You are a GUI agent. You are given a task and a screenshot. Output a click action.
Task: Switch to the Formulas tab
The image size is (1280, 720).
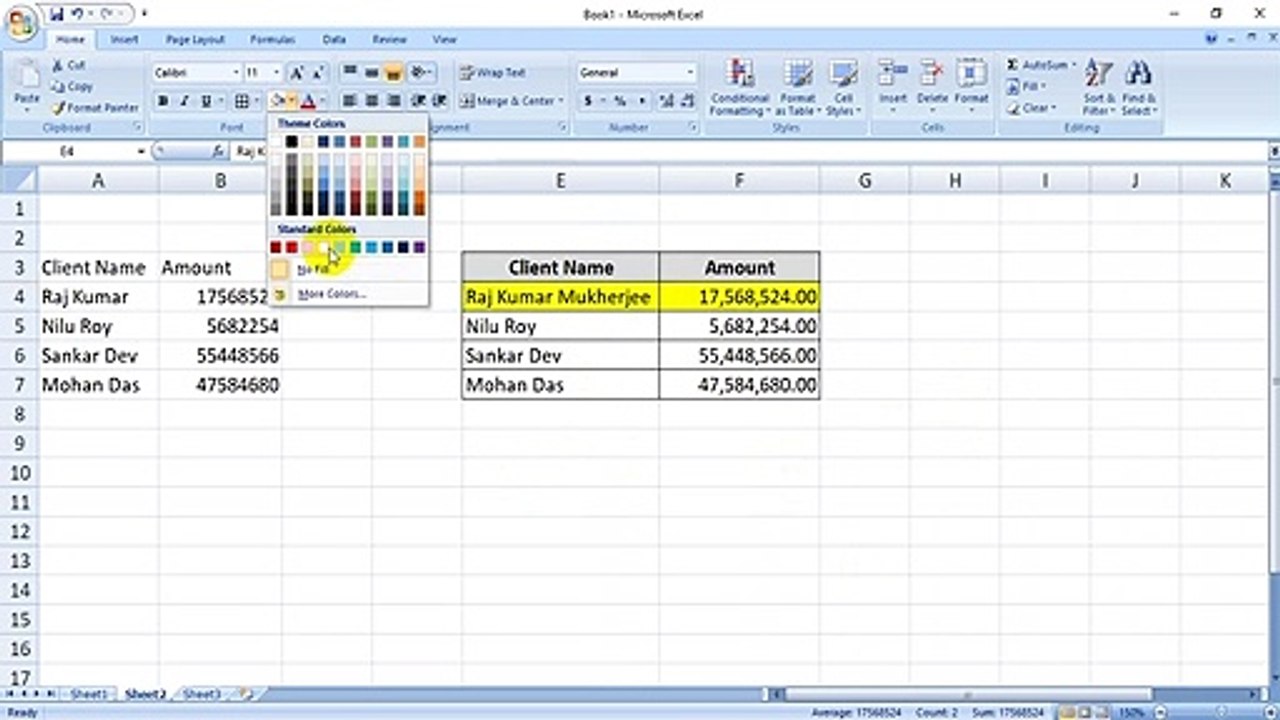pos(272,40)
